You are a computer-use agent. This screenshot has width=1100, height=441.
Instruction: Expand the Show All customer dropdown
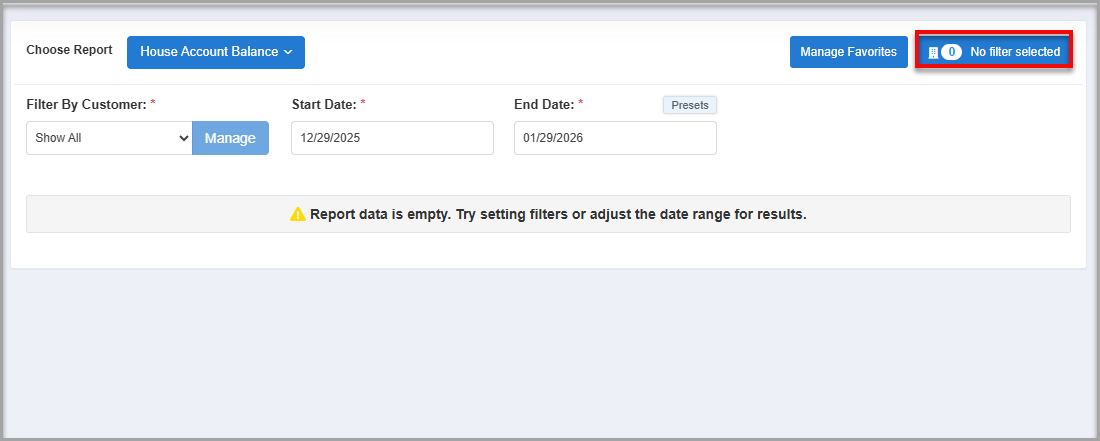(x=109, y=138)
